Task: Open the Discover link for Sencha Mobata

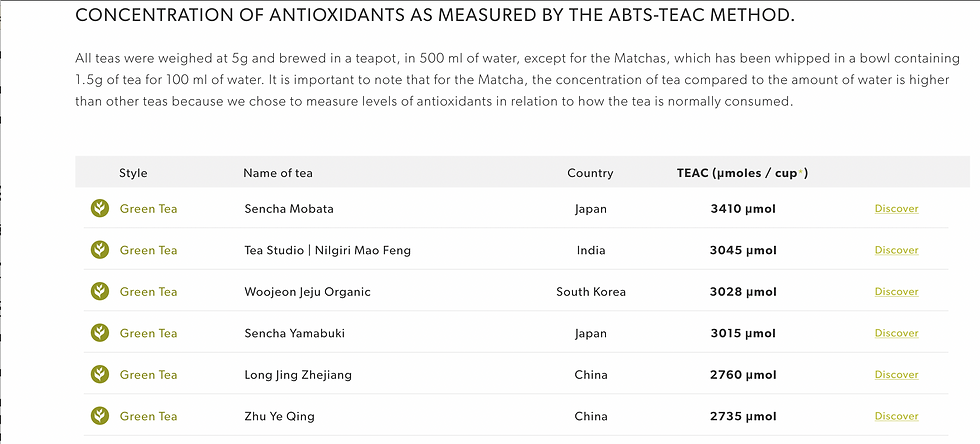Action: click(x=896, y=209)
